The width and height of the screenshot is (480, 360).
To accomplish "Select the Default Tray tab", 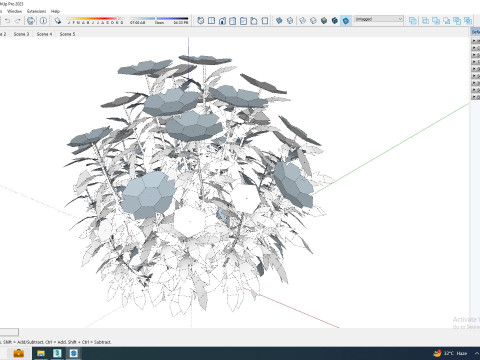I will (x=476, y=32).
